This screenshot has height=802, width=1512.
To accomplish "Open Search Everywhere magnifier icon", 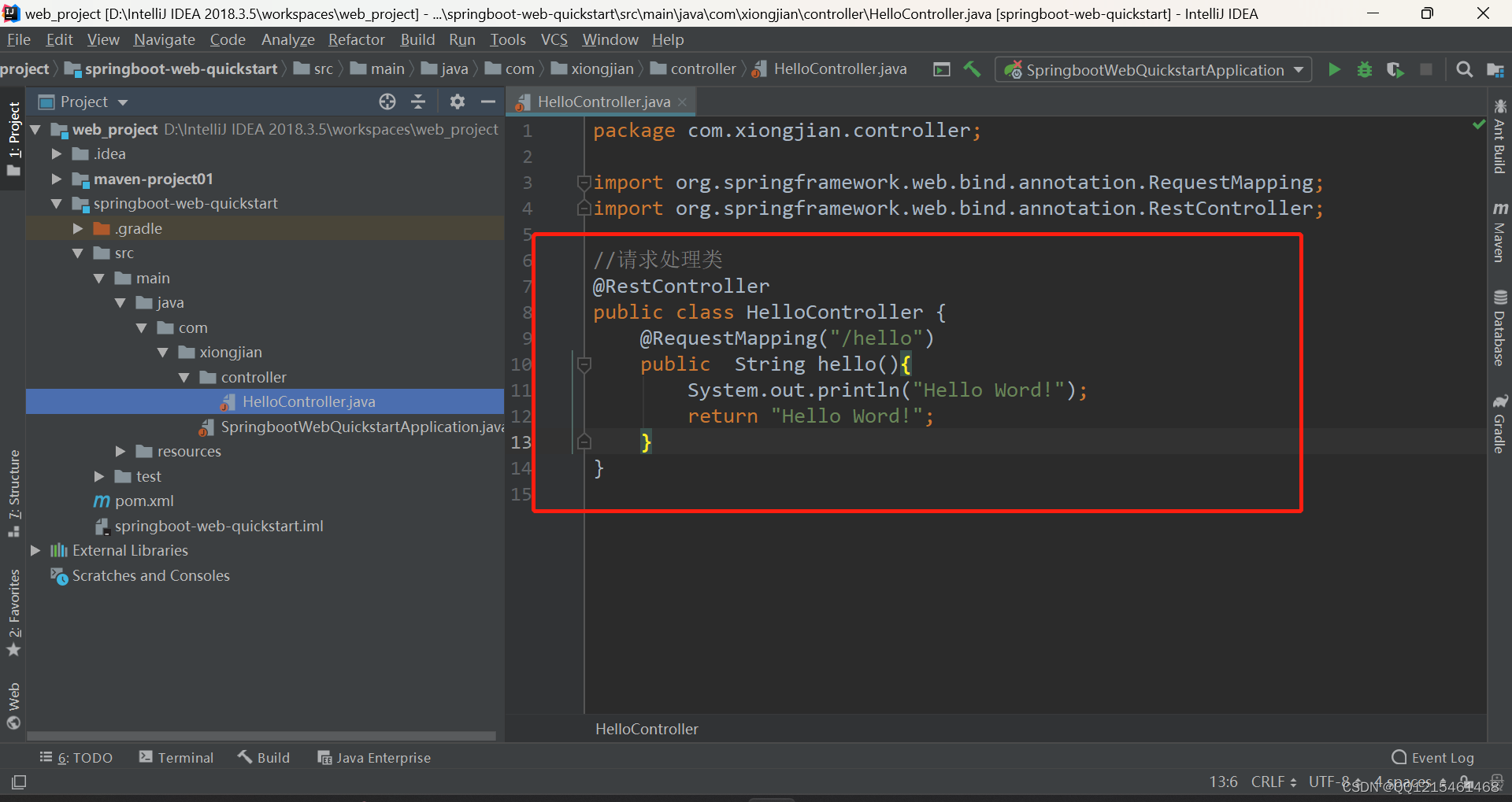I will tap(1464, 69).
